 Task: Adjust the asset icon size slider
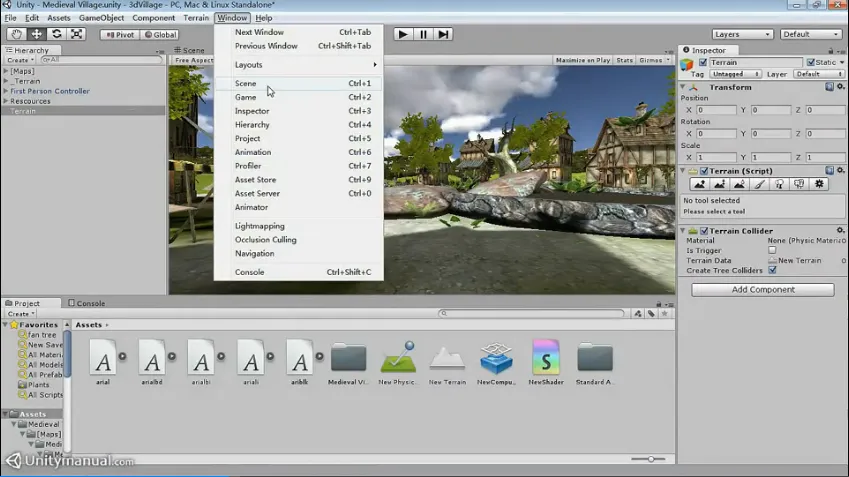pos(650,459)
